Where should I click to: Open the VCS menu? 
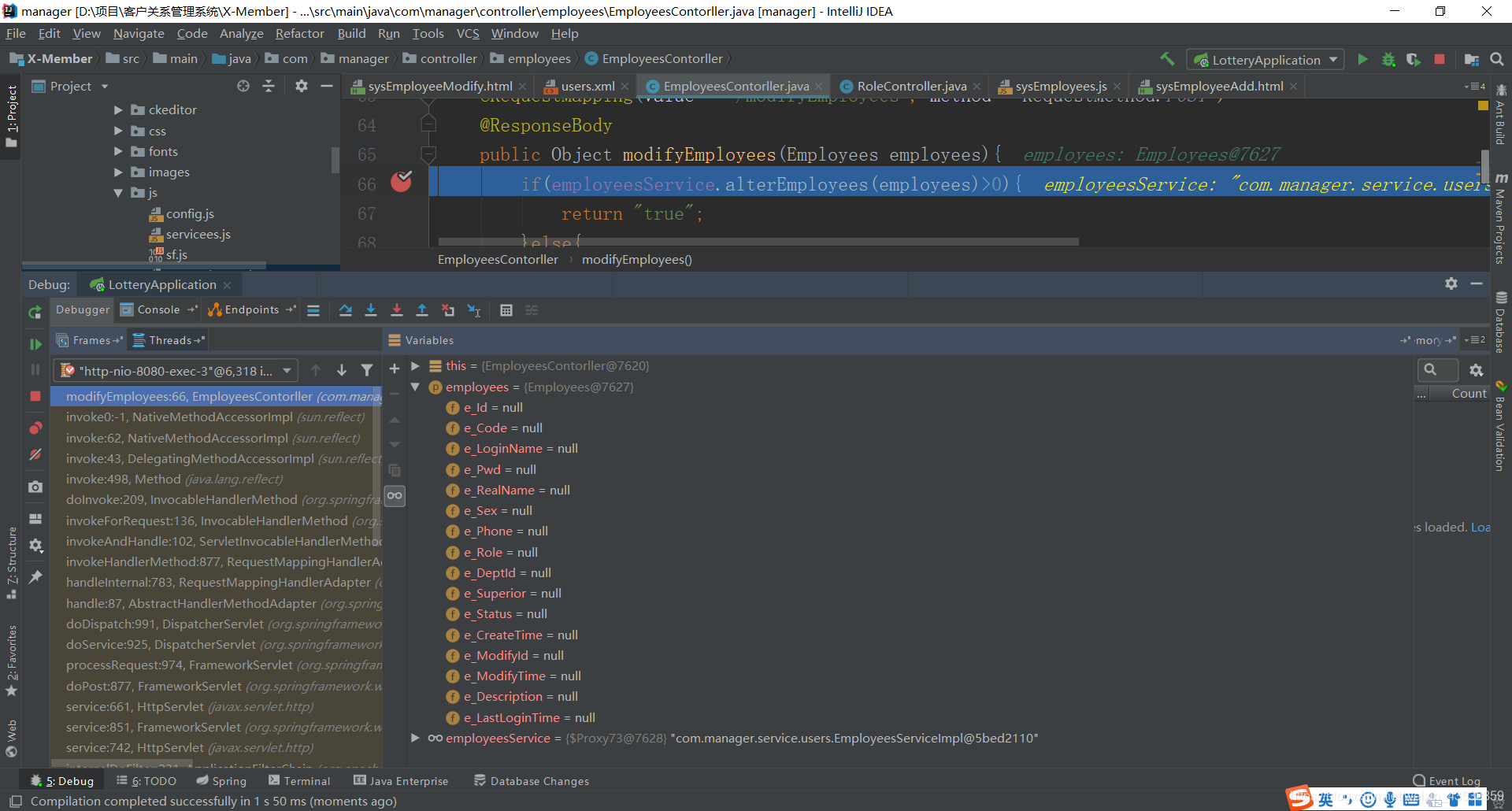coord(468,34)
